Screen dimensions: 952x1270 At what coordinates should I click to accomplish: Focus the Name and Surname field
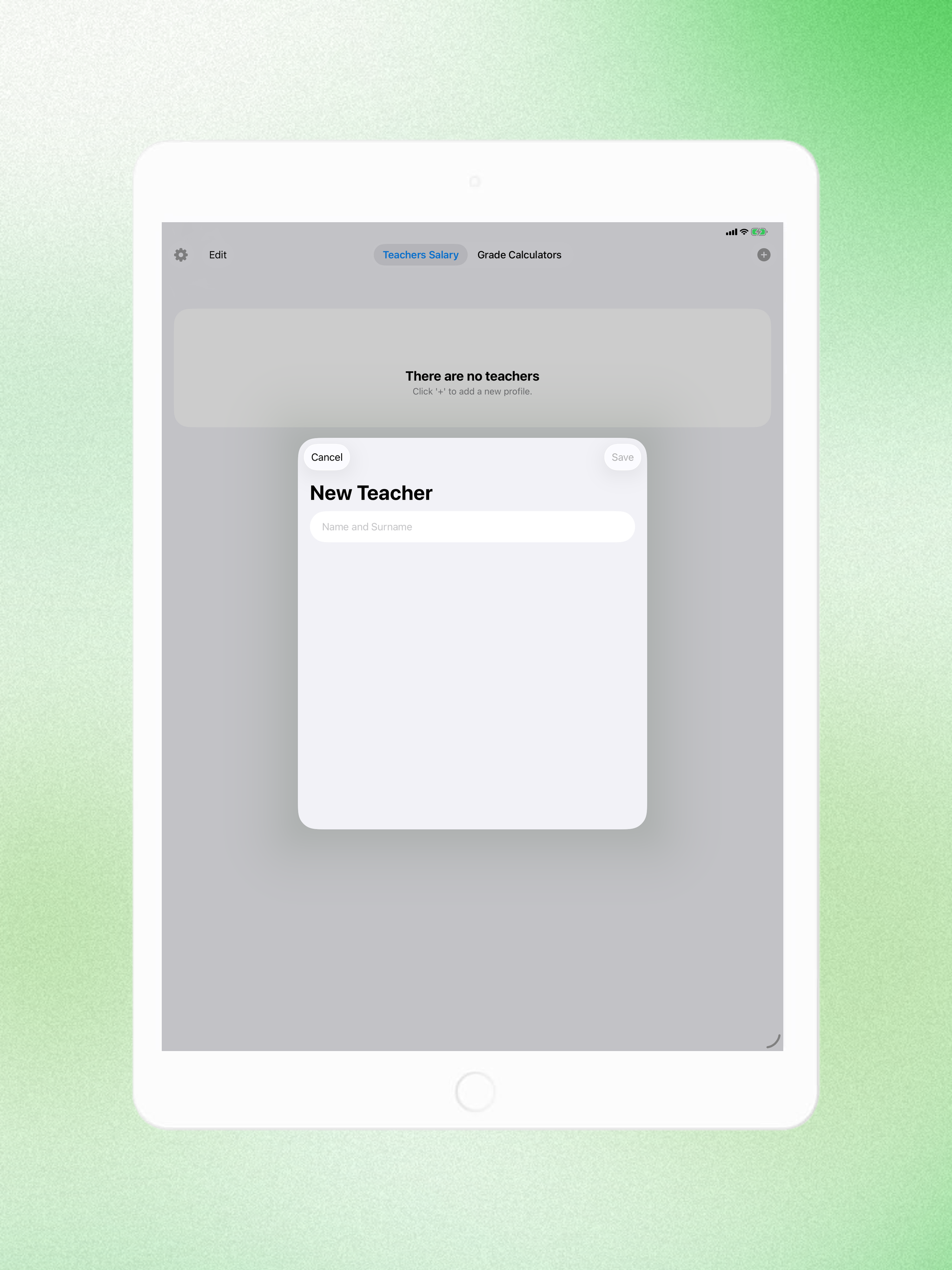473,527
